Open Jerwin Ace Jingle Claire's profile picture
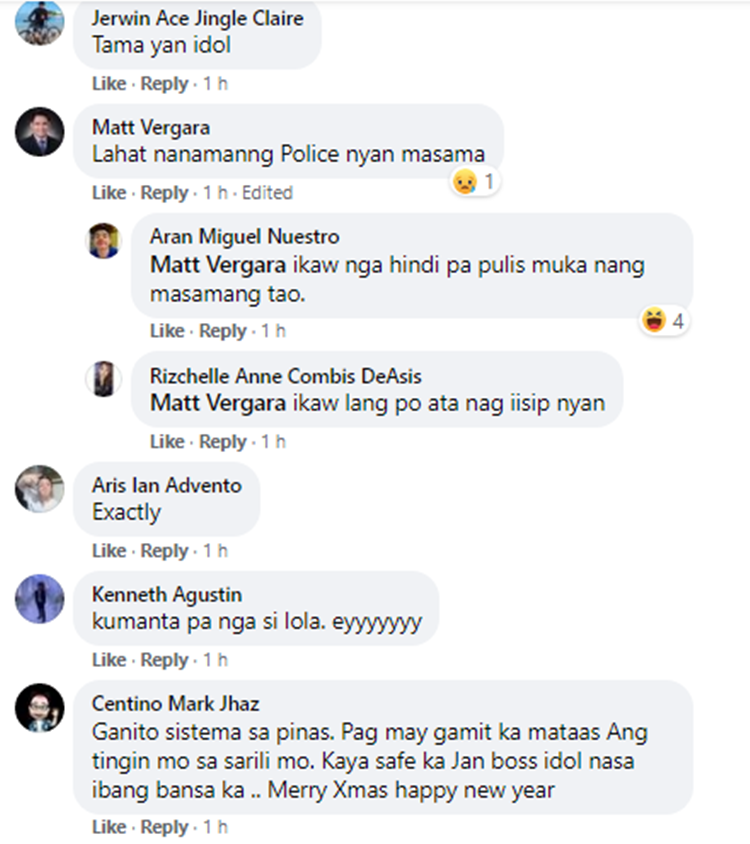The image size is (750, 844). [39, 22]
